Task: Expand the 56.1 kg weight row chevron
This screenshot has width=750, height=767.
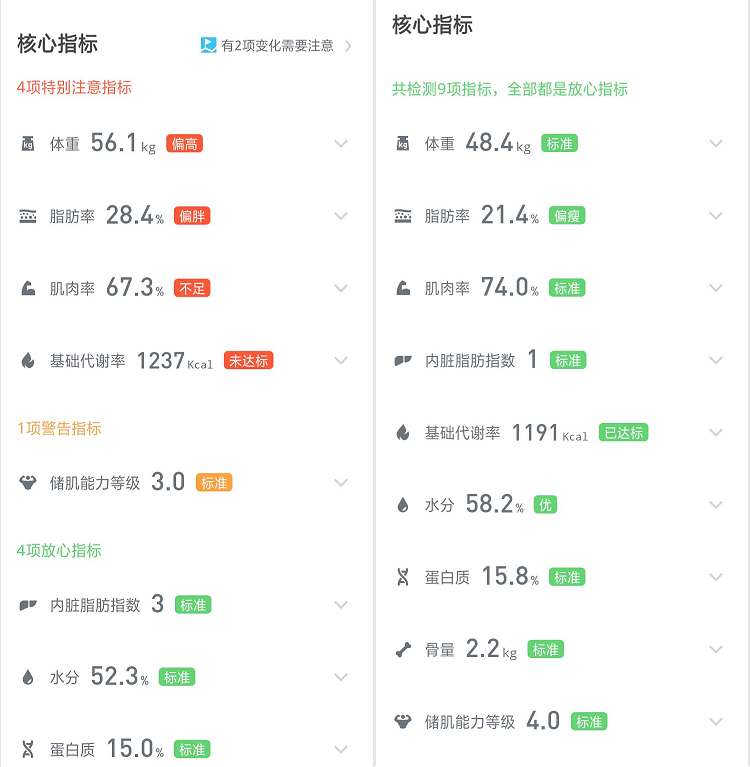Action: click(341, 144)
